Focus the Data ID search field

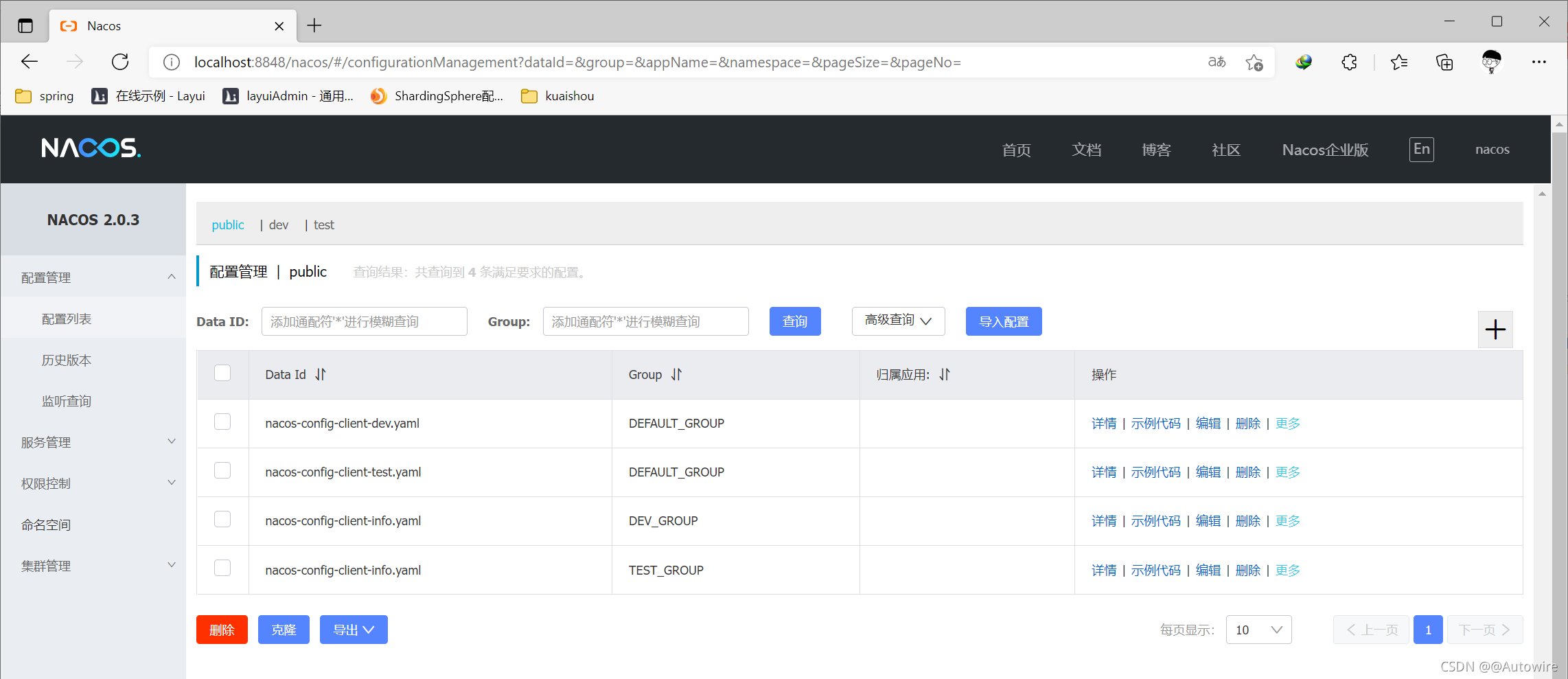pos(365,321)
